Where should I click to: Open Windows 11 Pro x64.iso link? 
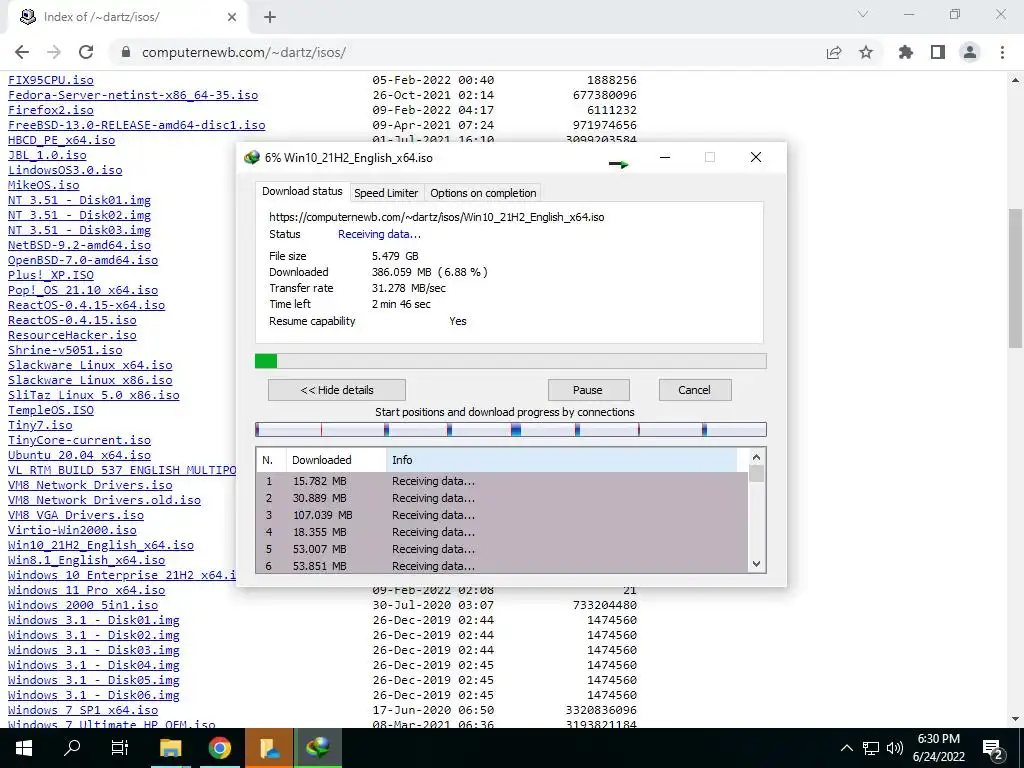pyautogui.click(x=86, y=590)
